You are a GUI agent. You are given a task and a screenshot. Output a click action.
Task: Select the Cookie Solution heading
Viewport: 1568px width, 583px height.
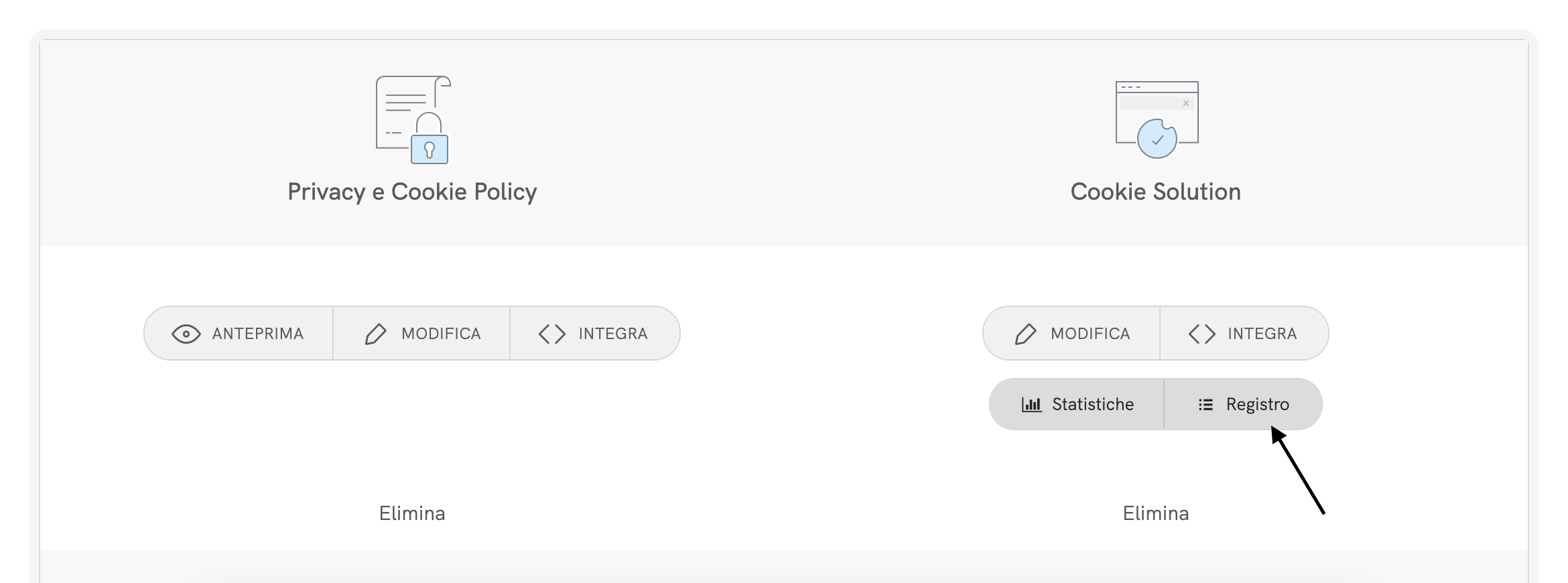pos(1156,192)
